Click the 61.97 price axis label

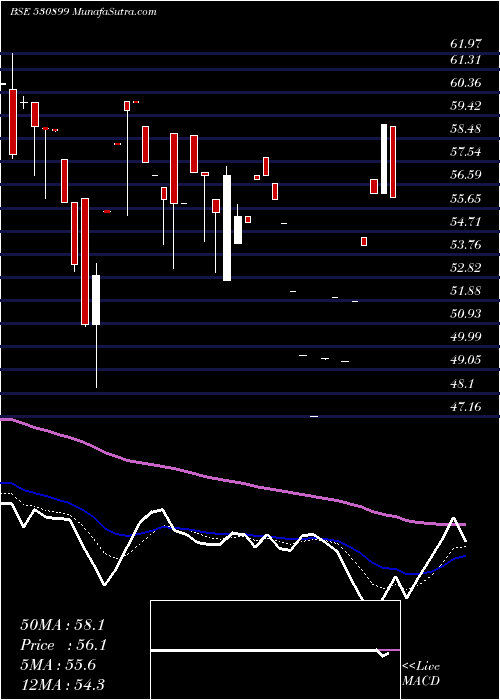tap(466, 44)
